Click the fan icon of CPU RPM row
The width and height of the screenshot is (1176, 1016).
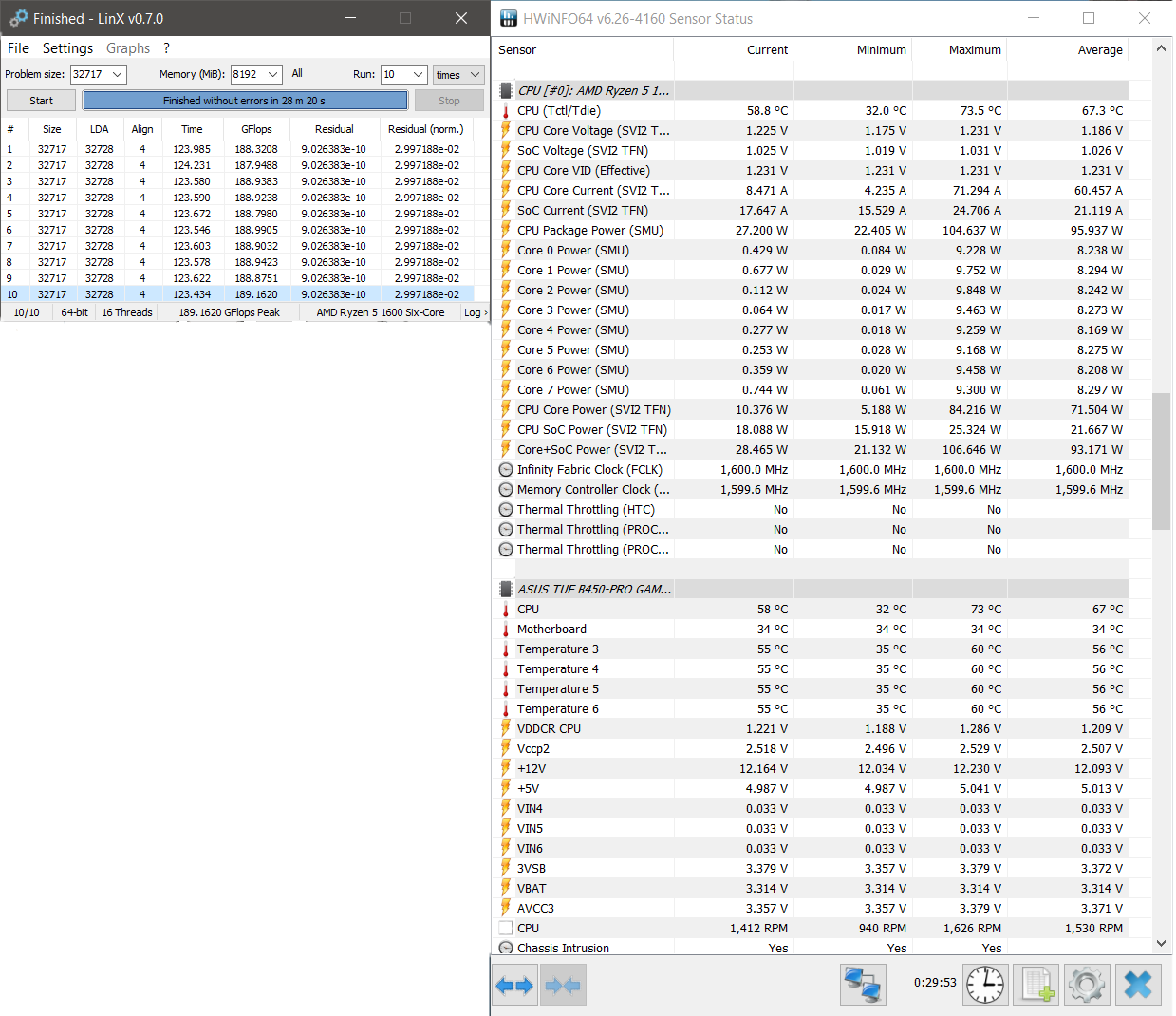(x=506, y=929)
